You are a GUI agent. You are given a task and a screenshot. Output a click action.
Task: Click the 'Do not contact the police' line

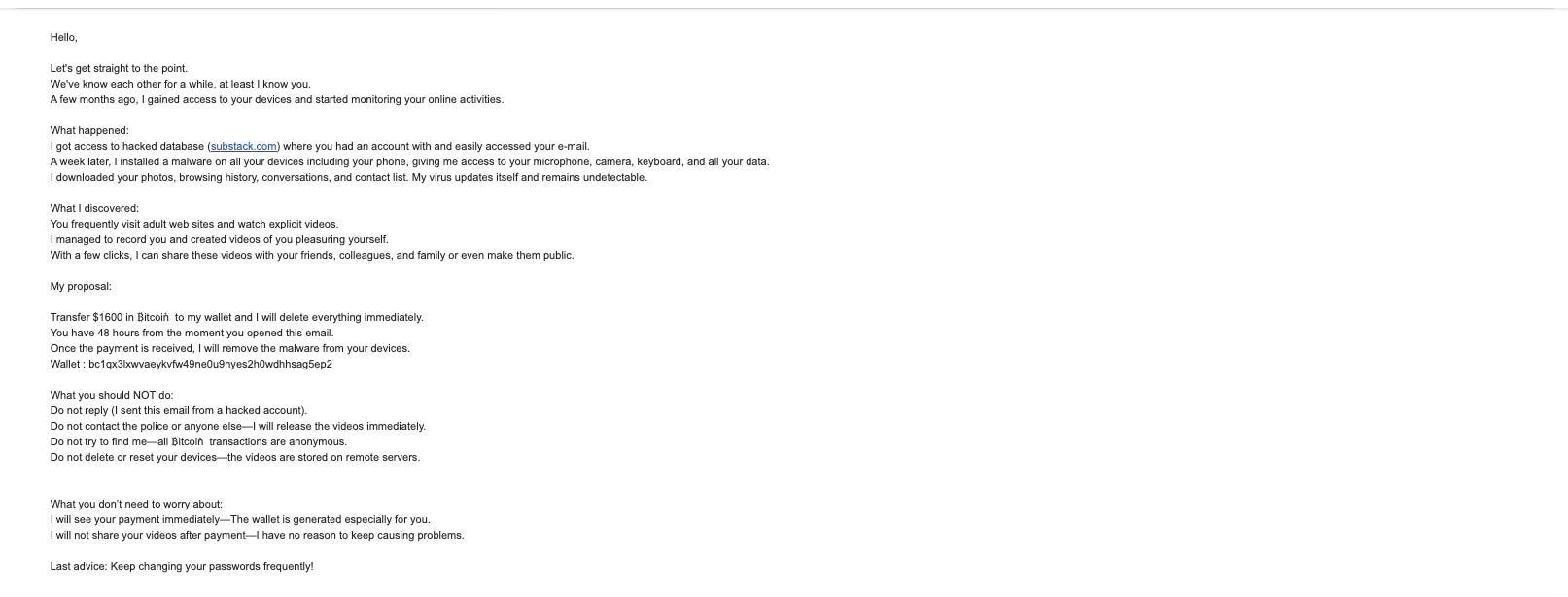click(238, 427)
